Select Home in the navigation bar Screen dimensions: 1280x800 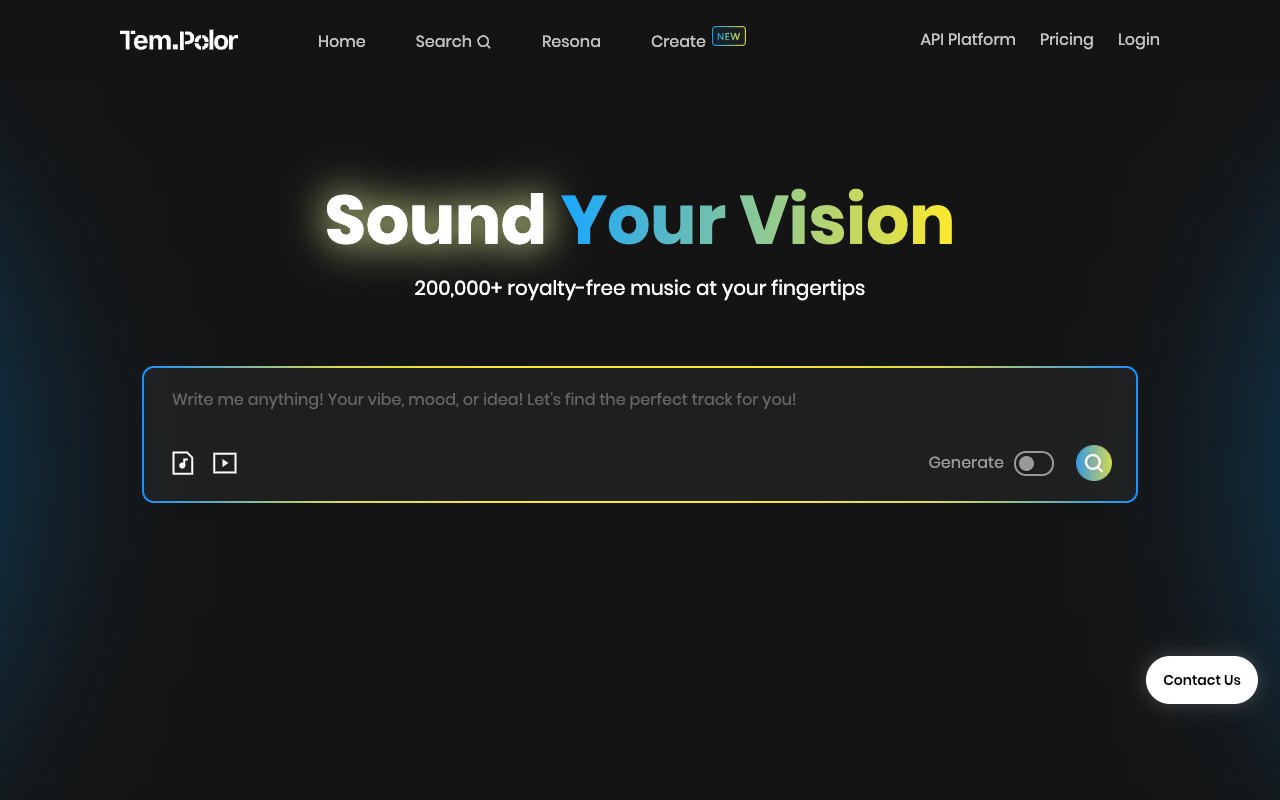(341, 41)
